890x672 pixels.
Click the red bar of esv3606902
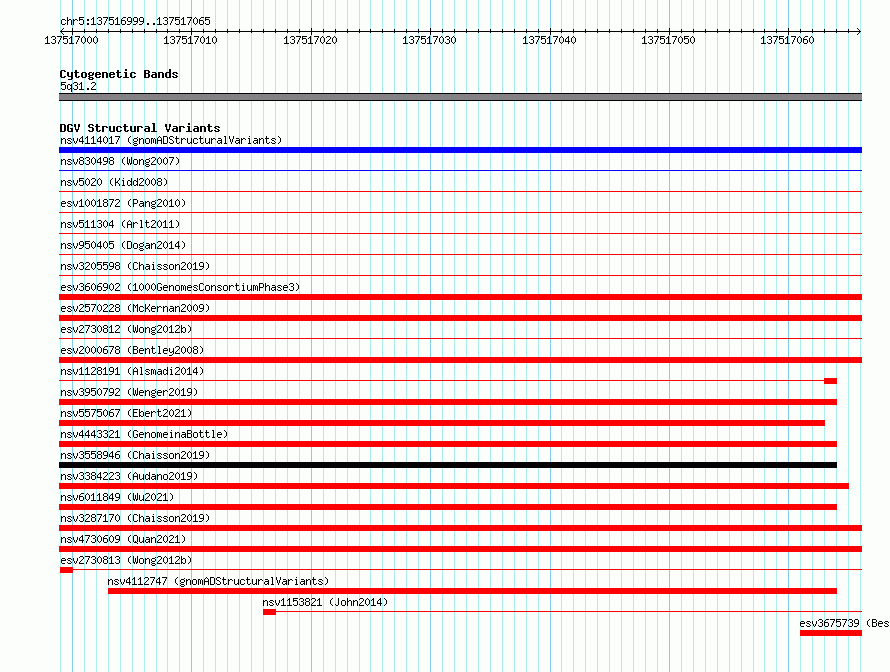click(460, 297)
